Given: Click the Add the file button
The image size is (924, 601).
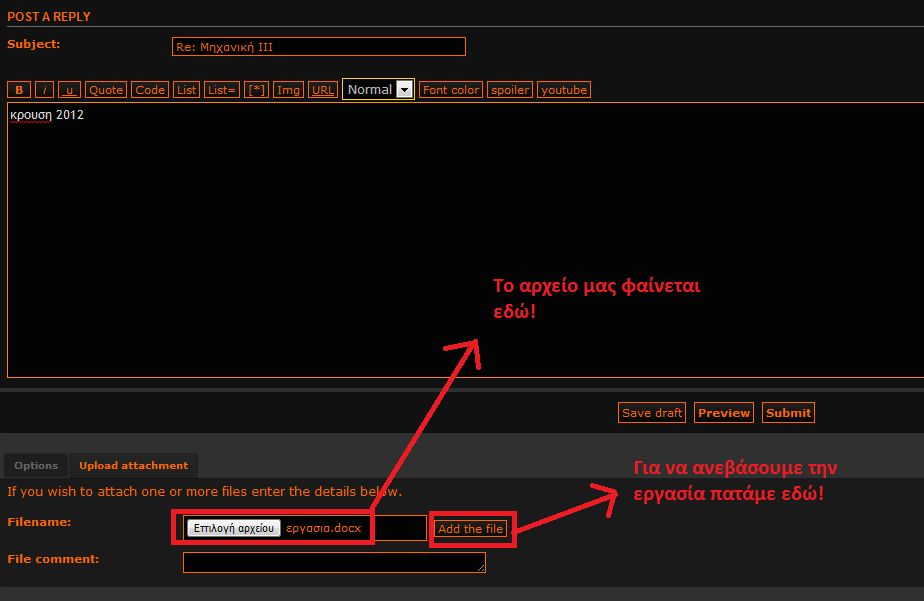Looking at the screenshot, I should coord(471,529).
